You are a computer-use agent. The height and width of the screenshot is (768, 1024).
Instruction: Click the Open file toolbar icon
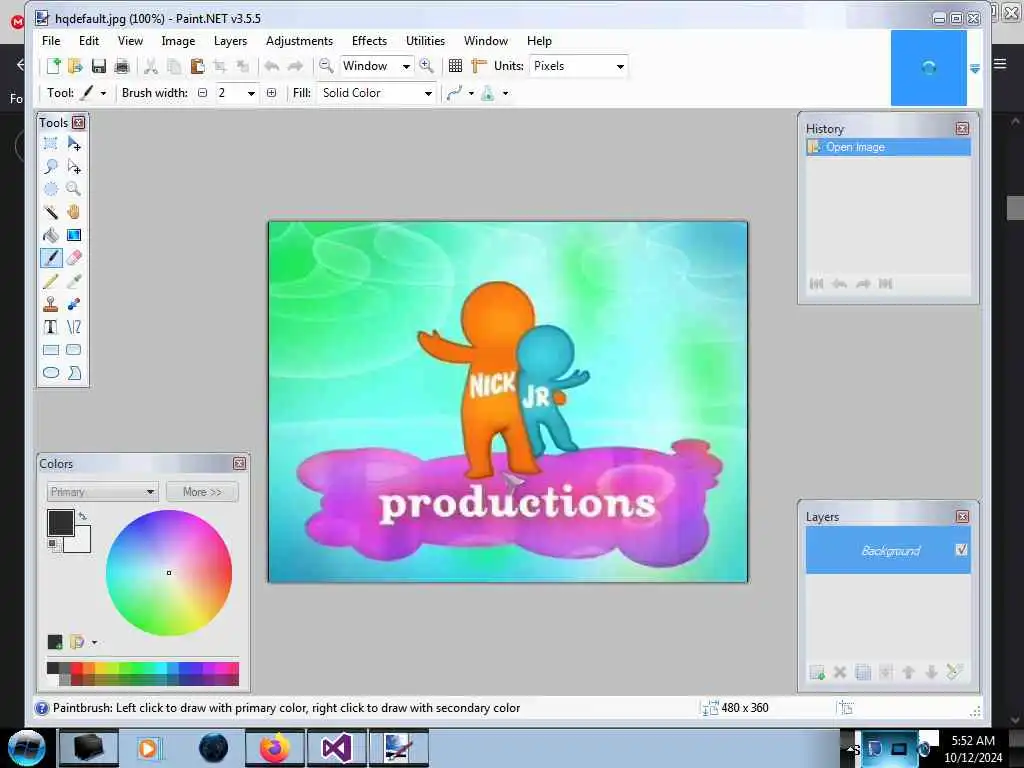point(76,66)
